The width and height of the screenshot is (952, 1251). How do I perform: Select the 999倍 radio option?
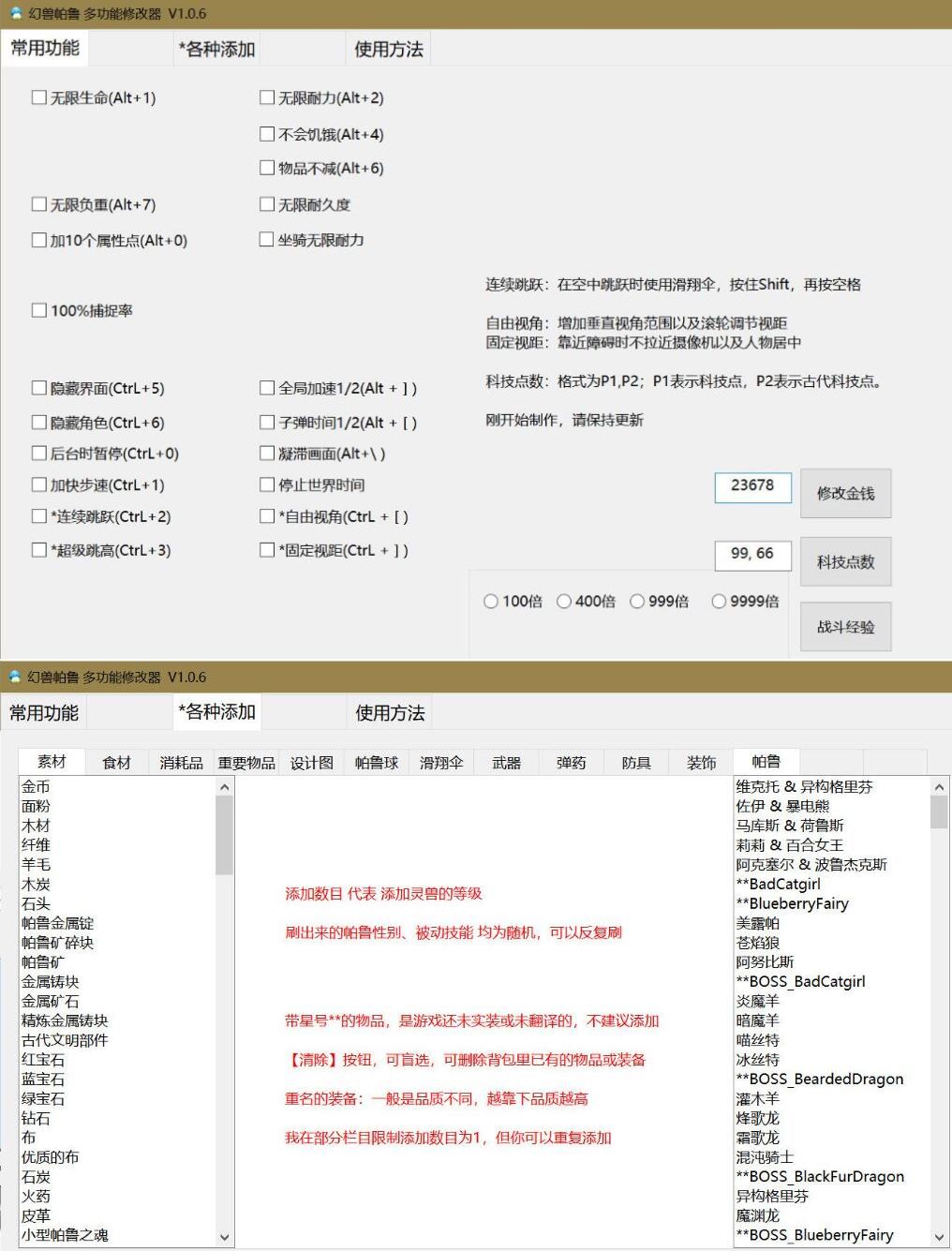(x=637, y=602)
